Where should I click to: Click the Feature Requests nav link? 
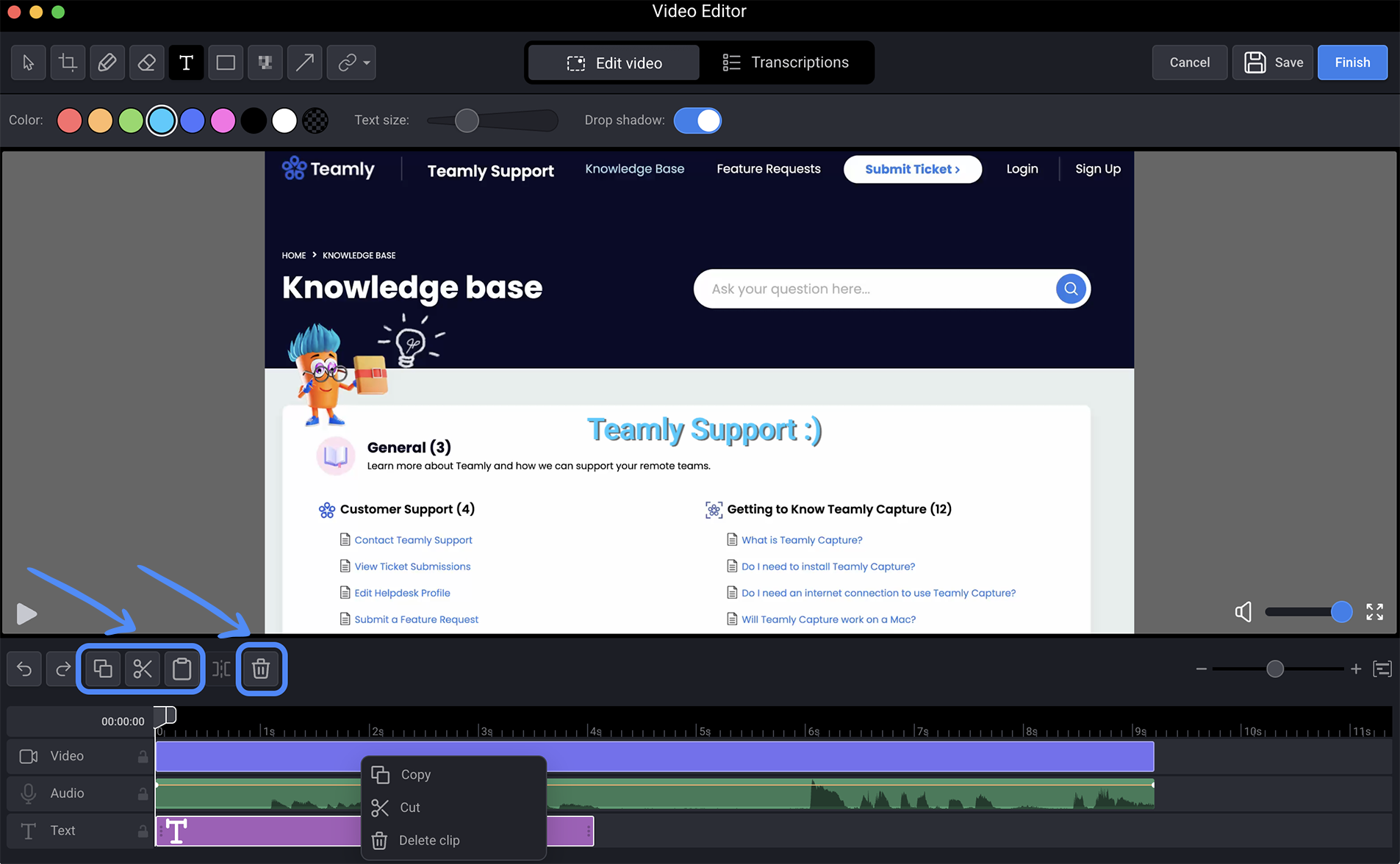pyautogui.click(x=768, y=169)
